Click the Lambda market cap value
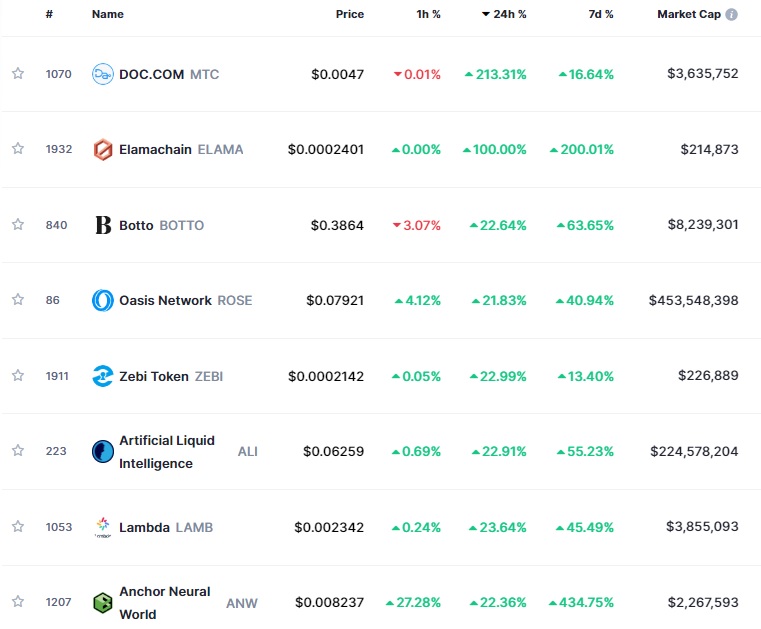Screen dimensions: 761x629 click(702, 527)
